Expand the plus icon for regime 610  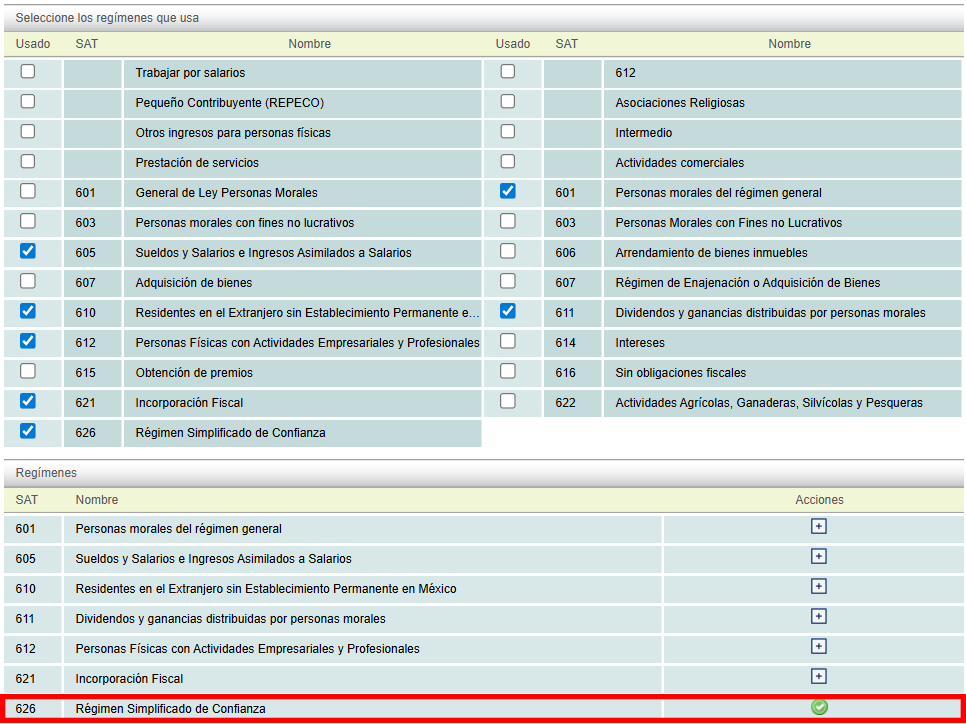(819, 587)
